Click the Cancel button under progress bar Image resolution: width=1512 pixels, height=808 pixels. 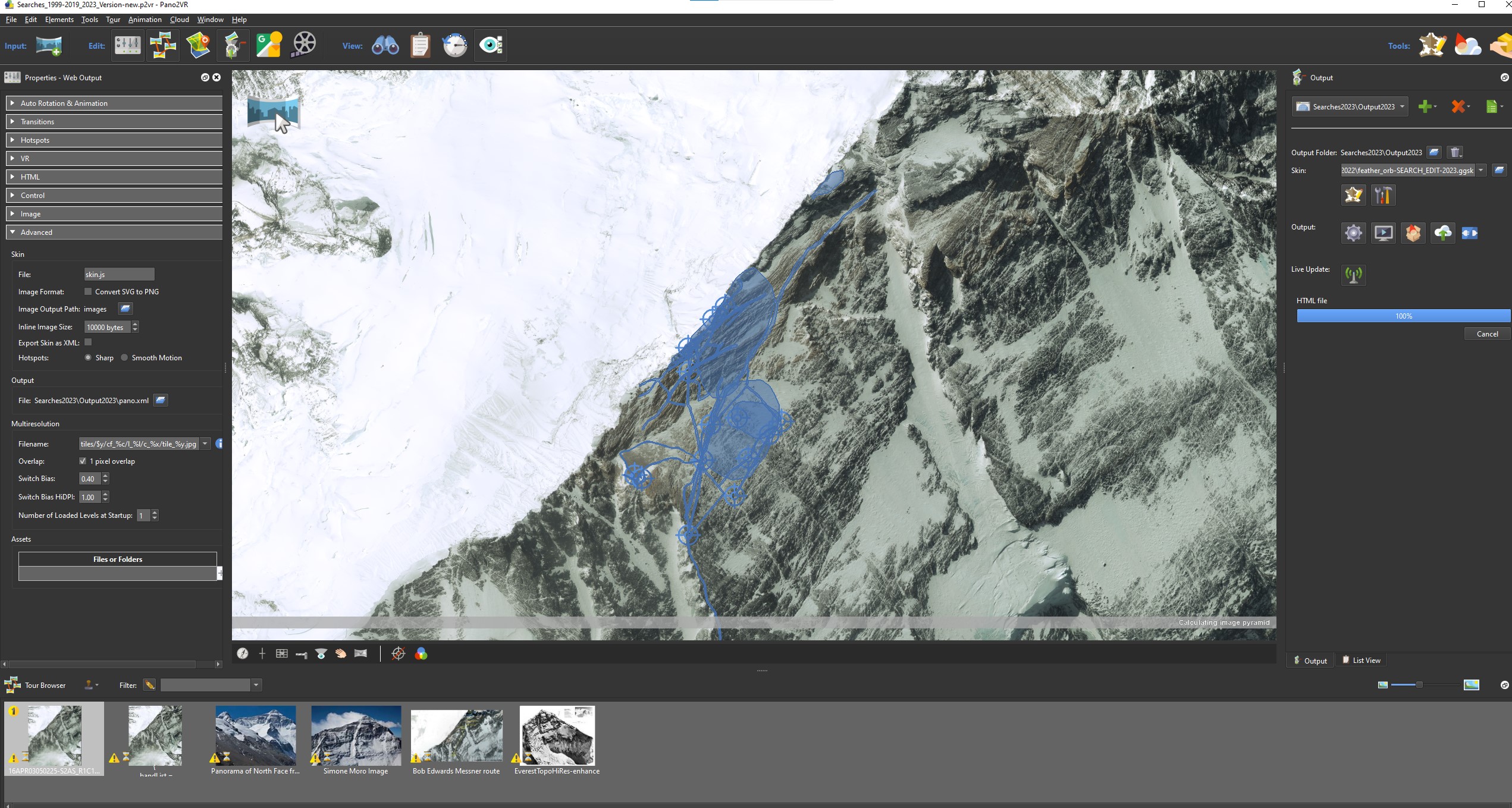click(1487, 334)
